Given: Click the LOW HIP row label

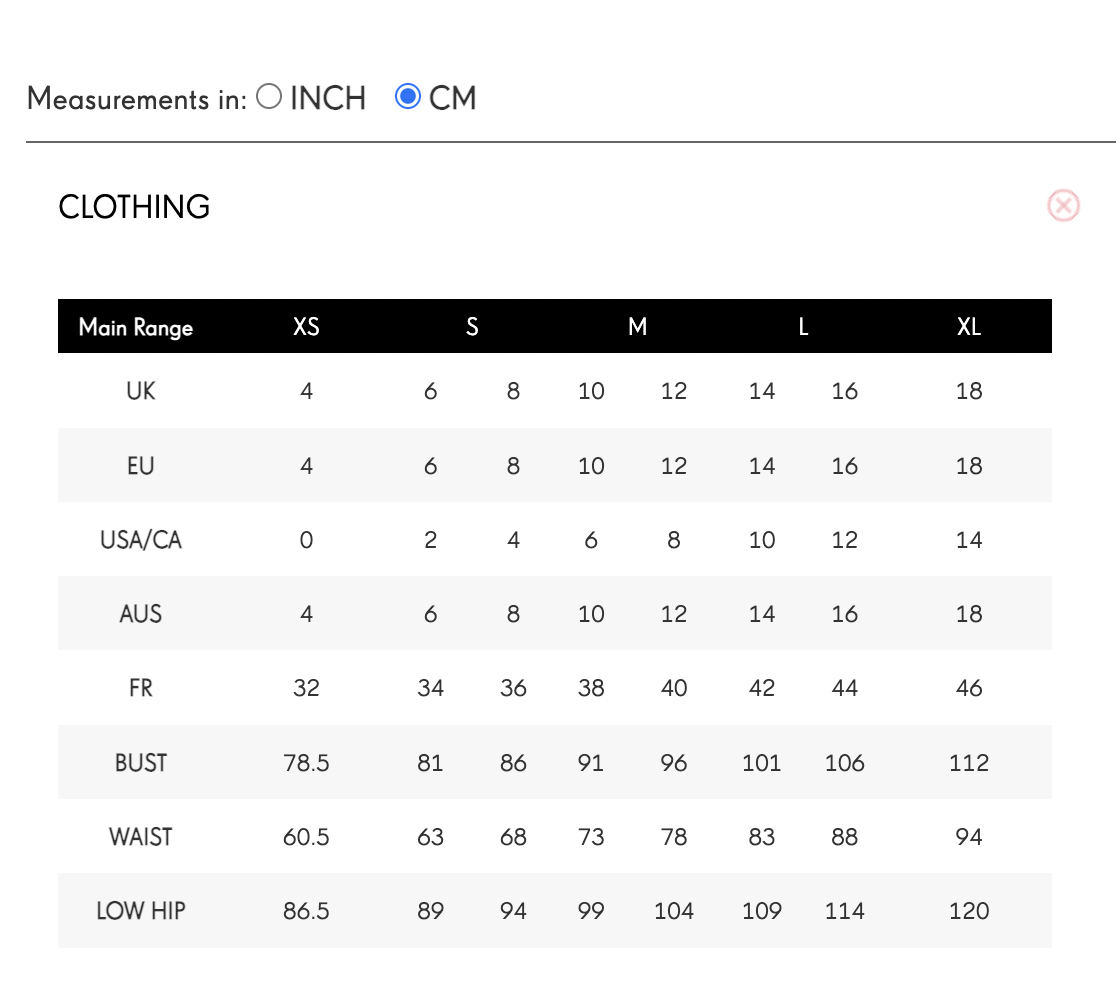Looking at the screenshot, I should click(141, 911).
